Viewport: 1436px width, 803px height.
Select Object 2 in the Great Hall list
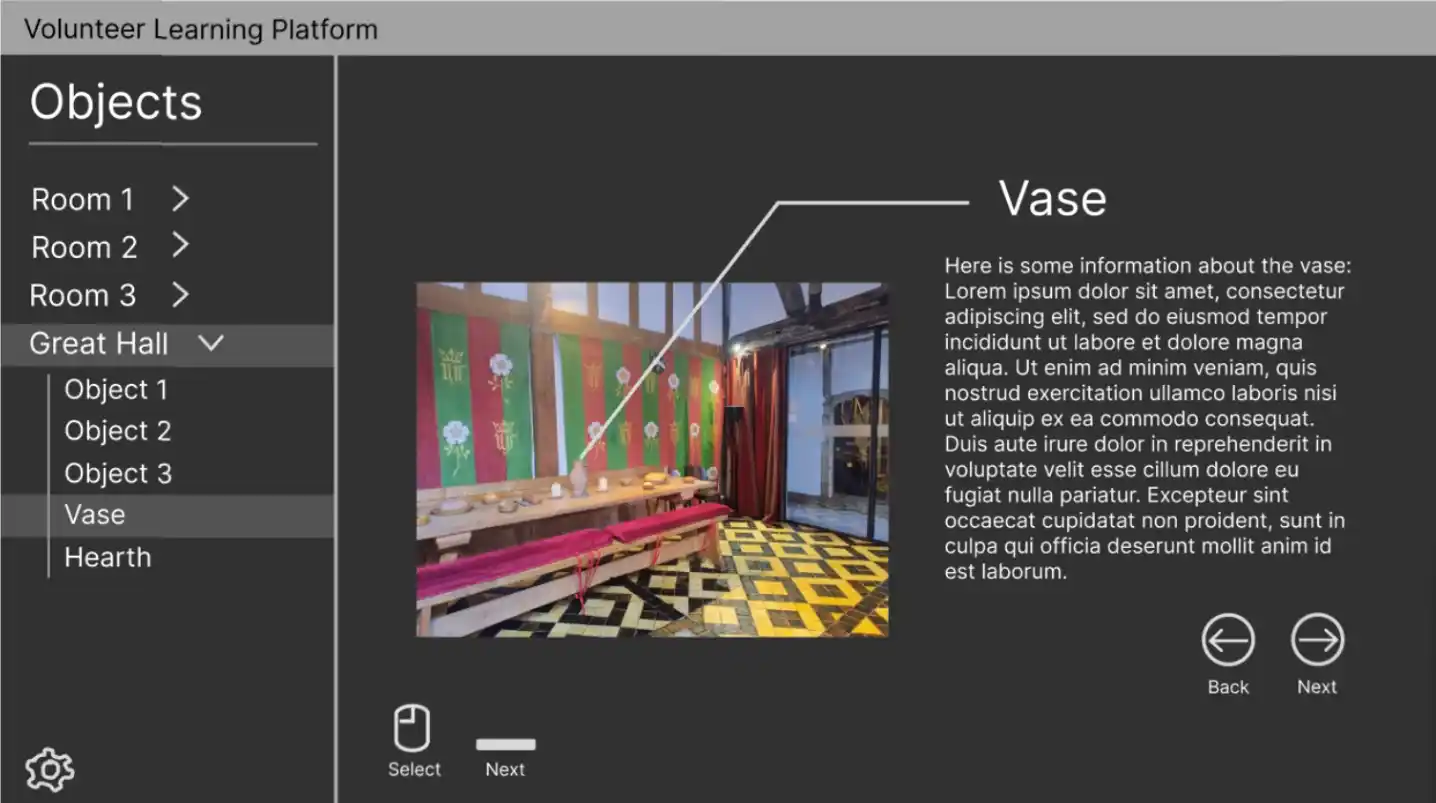[117, 430]
